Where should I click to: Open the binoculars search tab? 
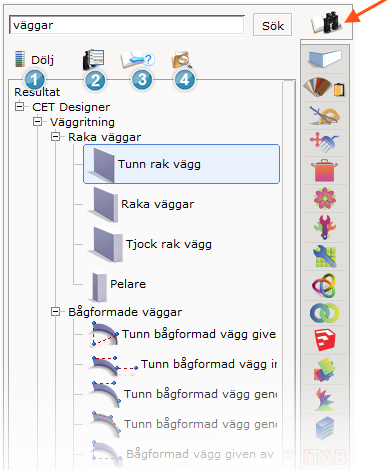[325, 23]
